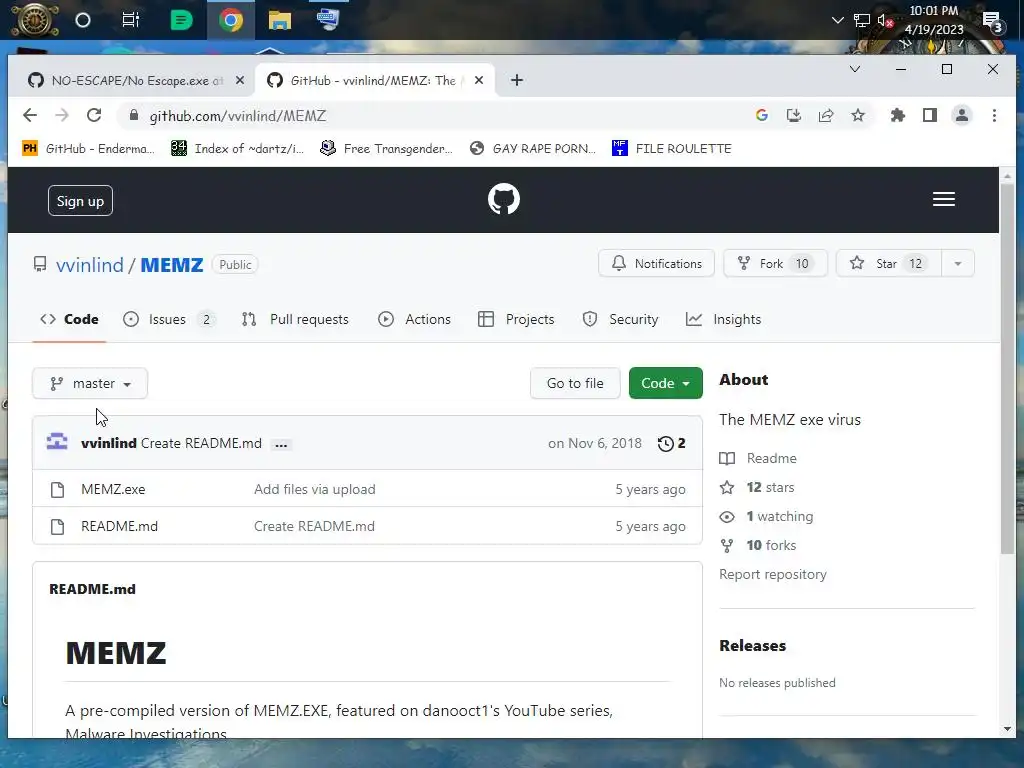The image size is (1024, 768).
Task: Open the Chrome profile avatar
Action: pyautogui.click(x=962, y=116)
